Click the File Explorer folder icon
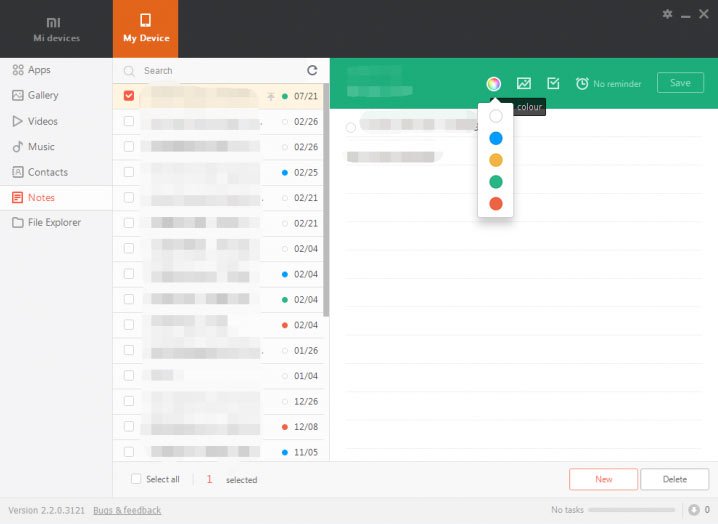Screen dimensions: 718x524 [18, 223]
